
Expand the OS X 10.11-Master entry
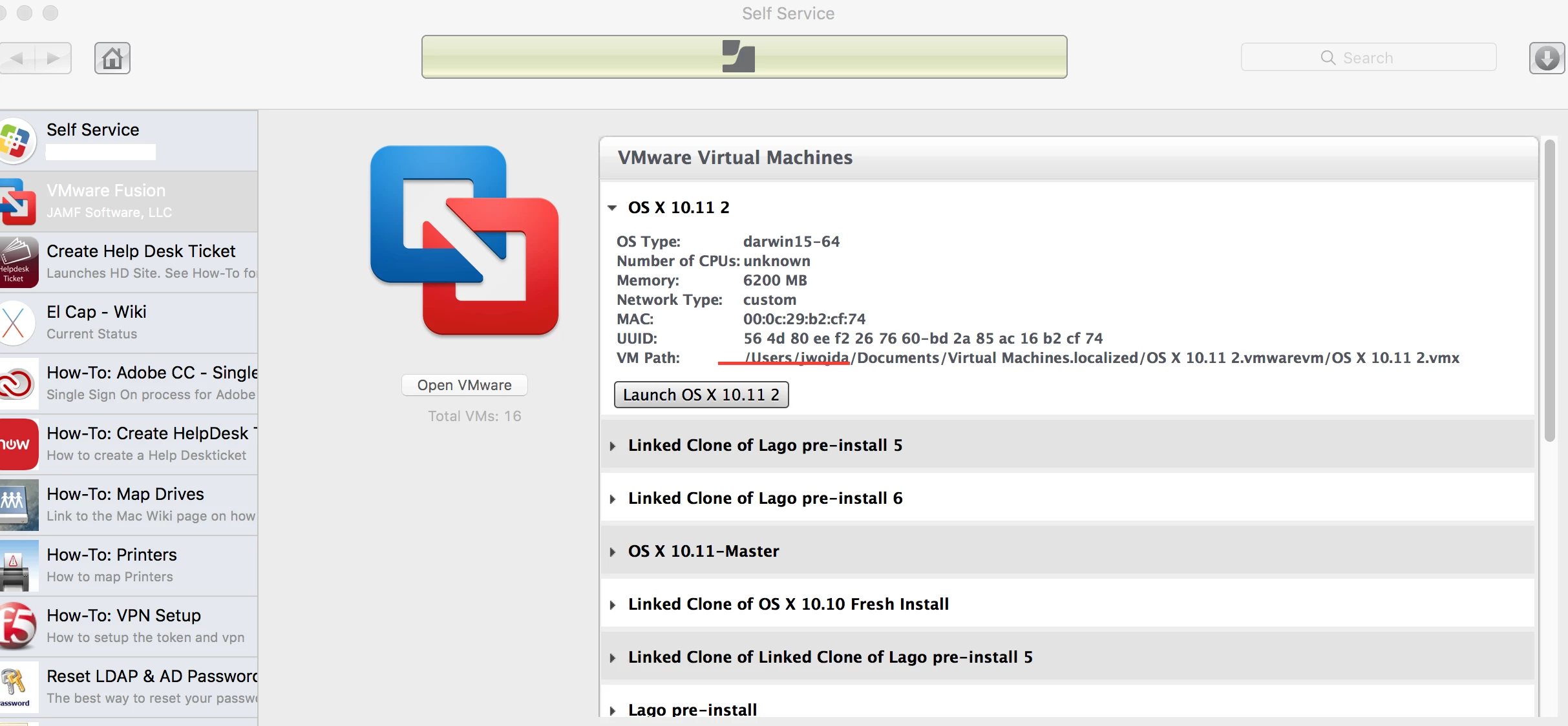coord(612,552)
